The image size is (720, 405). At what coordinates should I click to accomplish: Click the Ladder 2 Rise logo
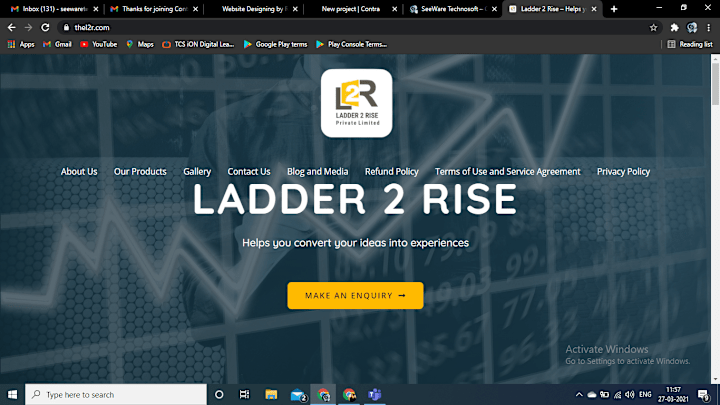pyautogui.click(x=356, y=103)
